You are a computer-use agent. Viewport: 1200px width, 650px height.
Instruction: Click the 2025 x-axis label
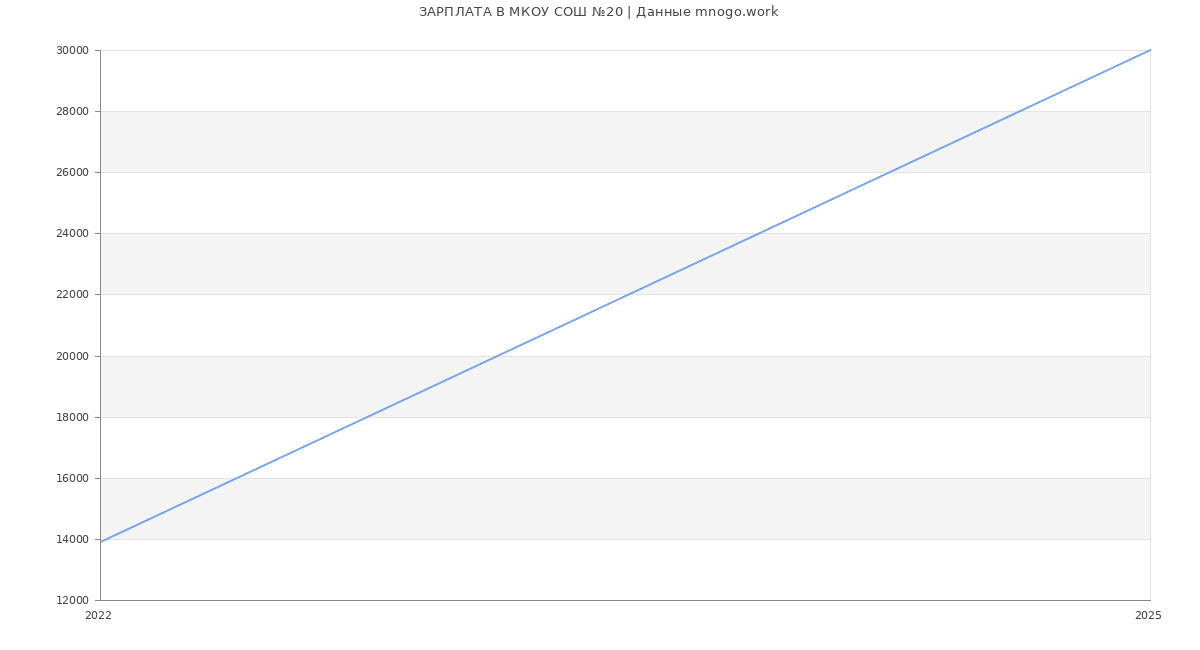tap(1148, 616)
